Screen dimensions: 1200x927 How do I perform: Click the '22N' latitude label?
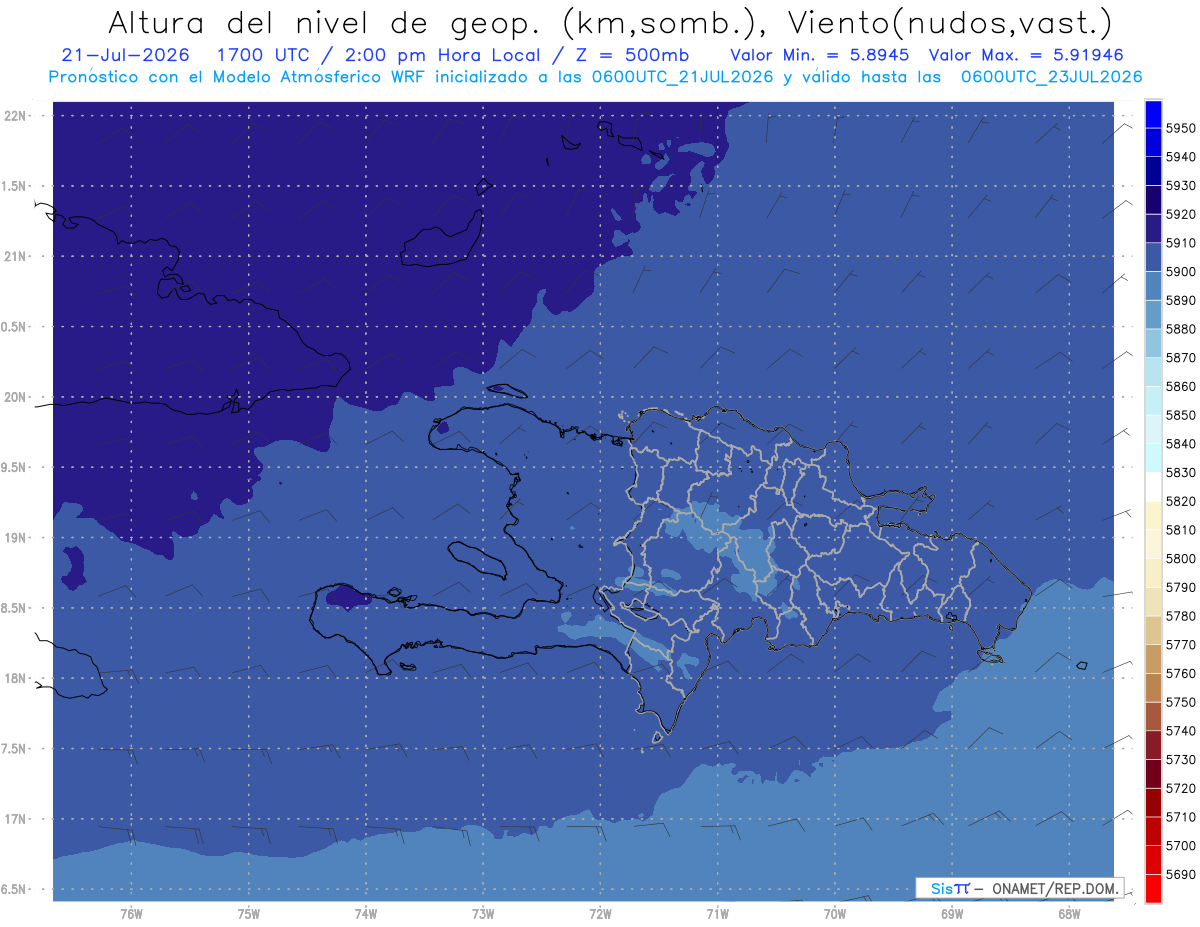coord(15,115)
